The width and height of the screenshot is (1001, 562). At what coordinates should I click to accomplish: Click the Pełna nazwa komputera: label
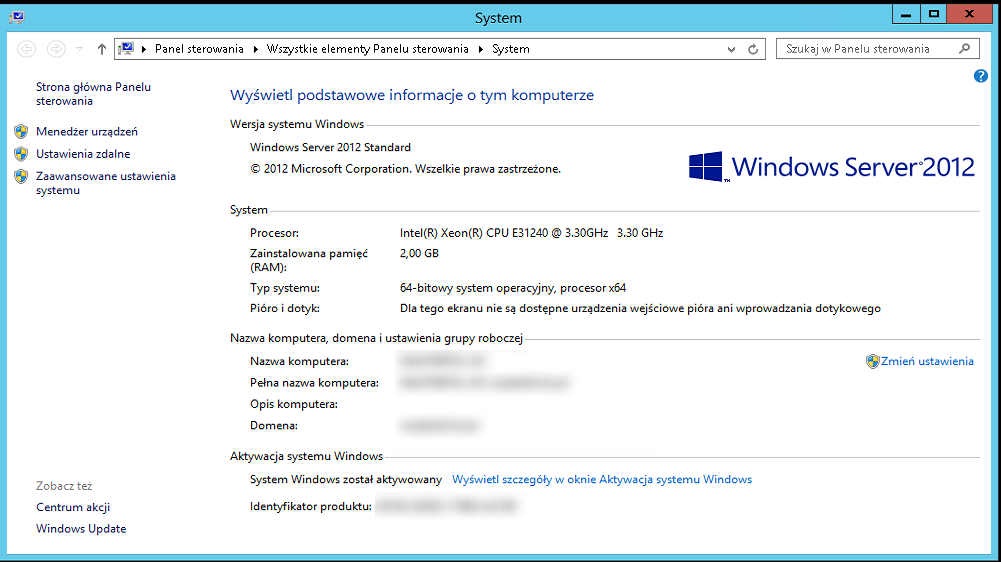pyautogui.click(x=314, y=383)
